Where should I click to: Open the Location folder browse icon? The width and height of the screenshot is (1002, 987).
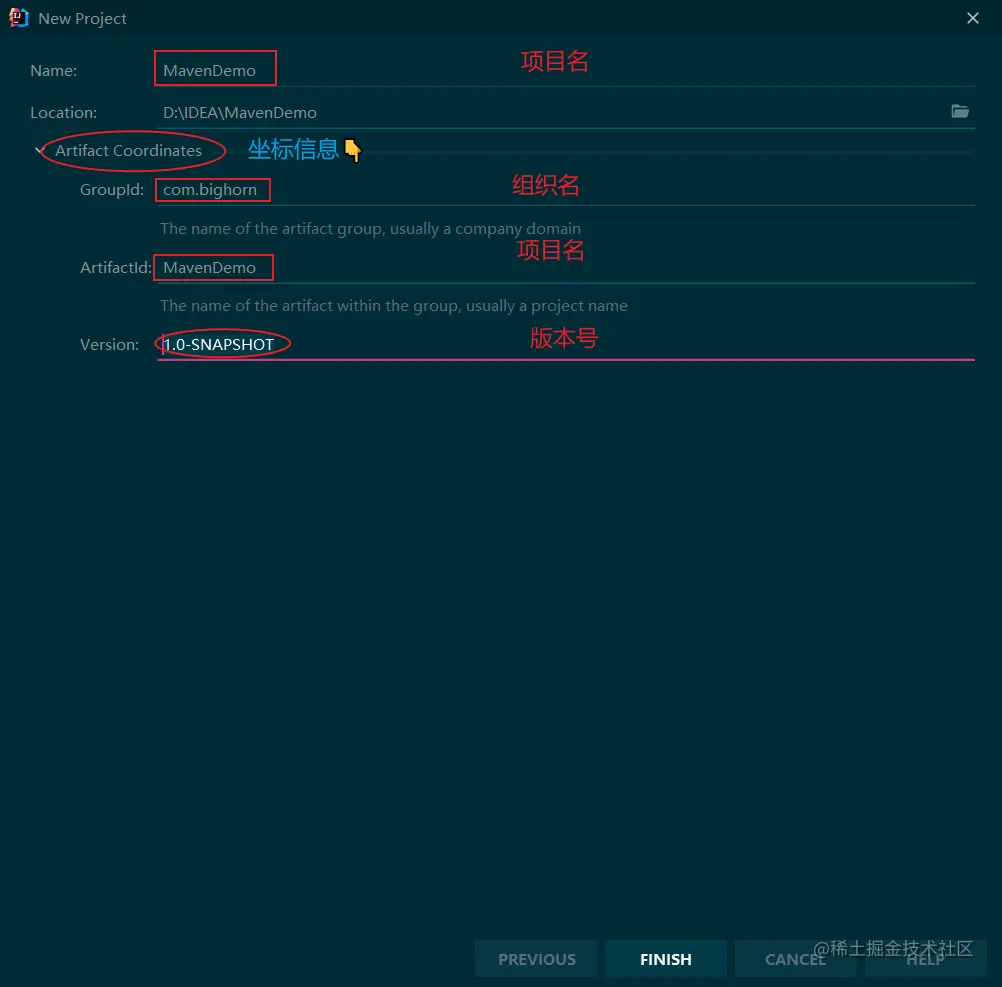pyautogui.click(x=960, y=111)
